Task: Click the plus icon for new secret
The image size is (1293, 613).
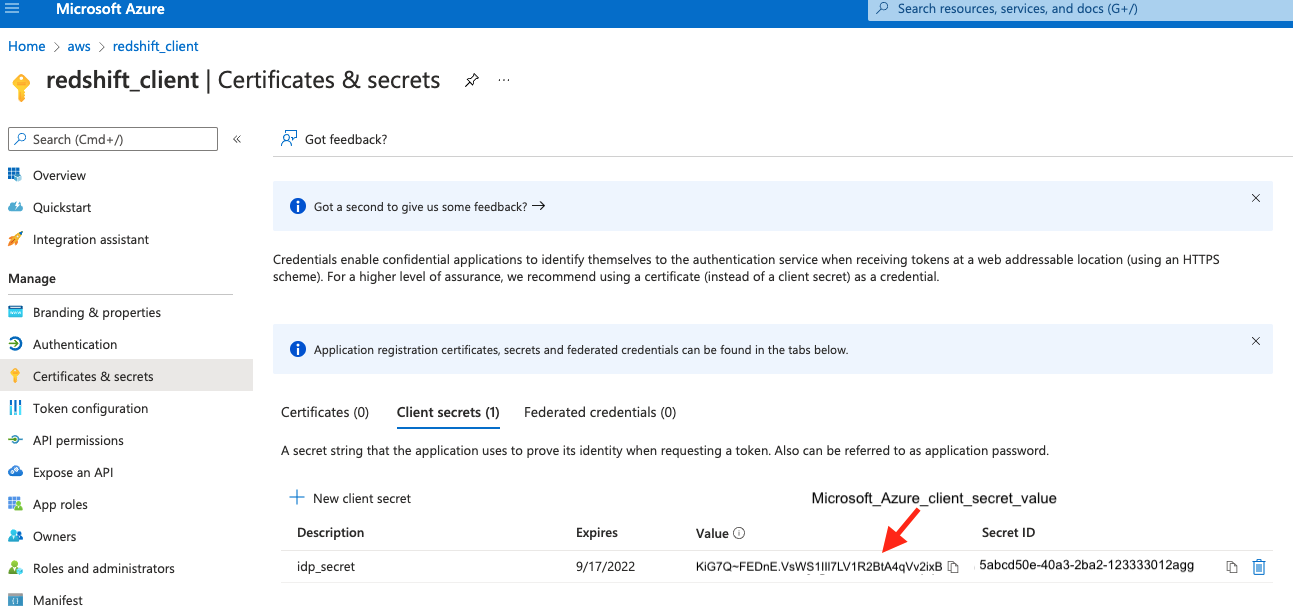Action: click(297, 497)
